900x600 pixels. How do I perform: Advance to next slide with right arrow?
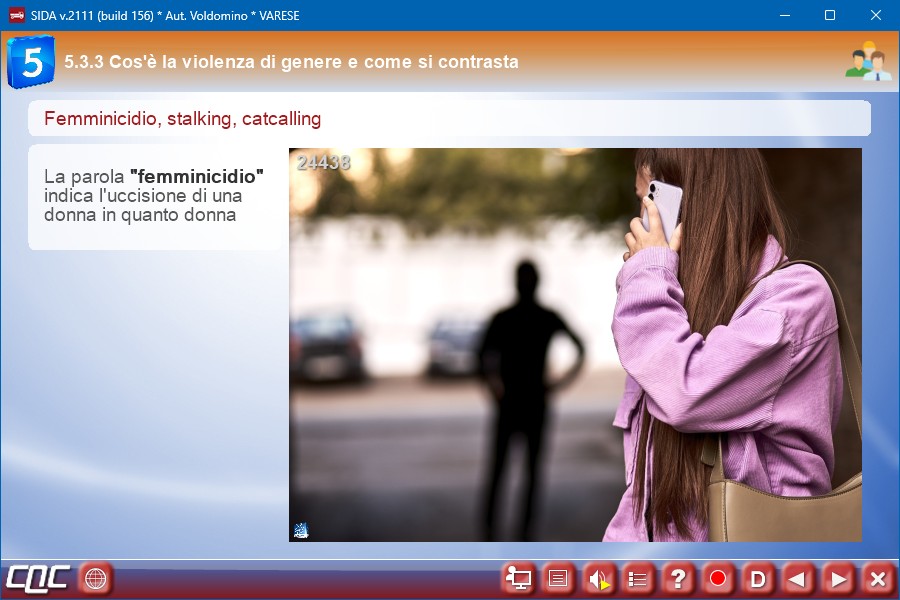[838, 578]
